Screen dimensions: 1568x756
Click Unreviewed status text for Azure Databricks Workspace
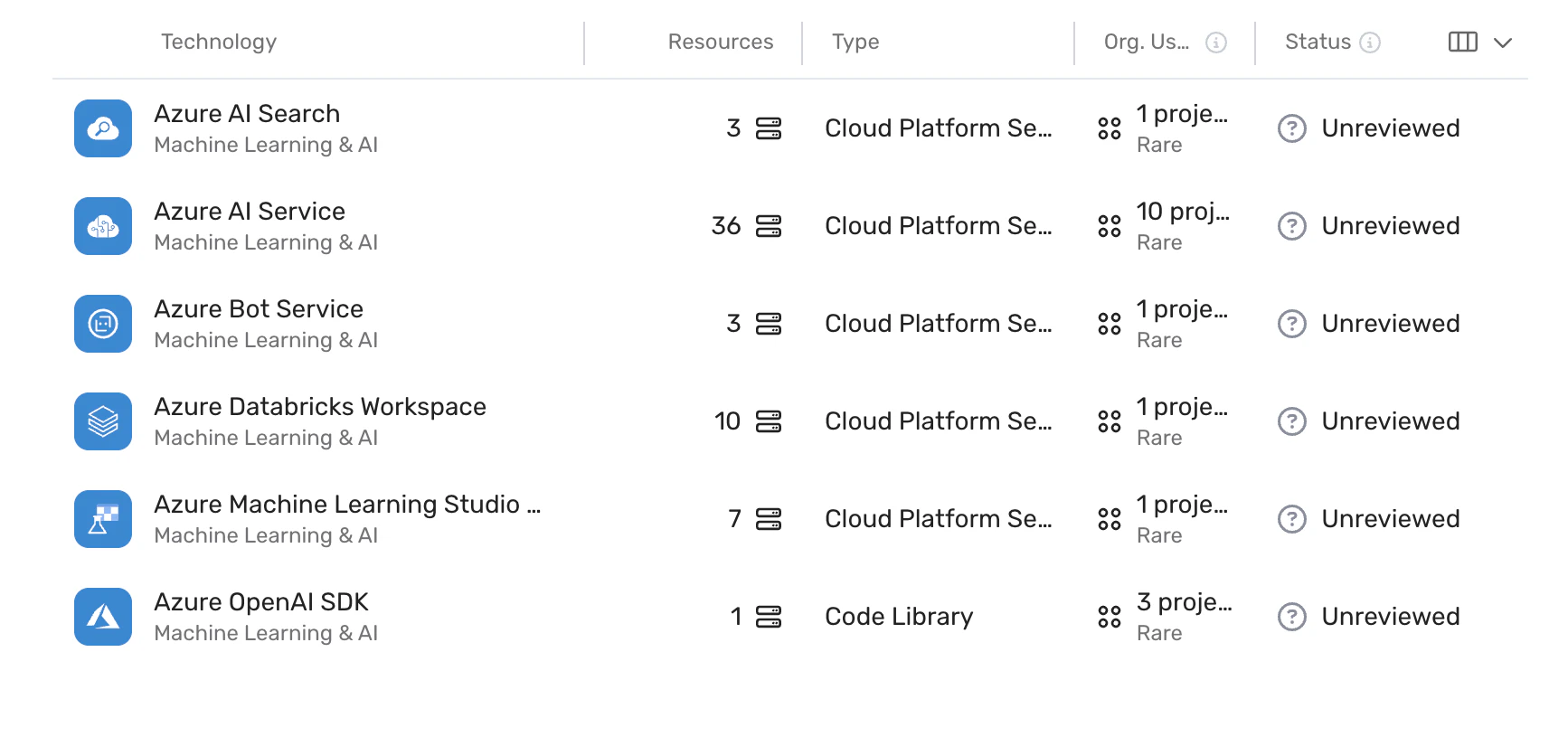click(1391, 421)
